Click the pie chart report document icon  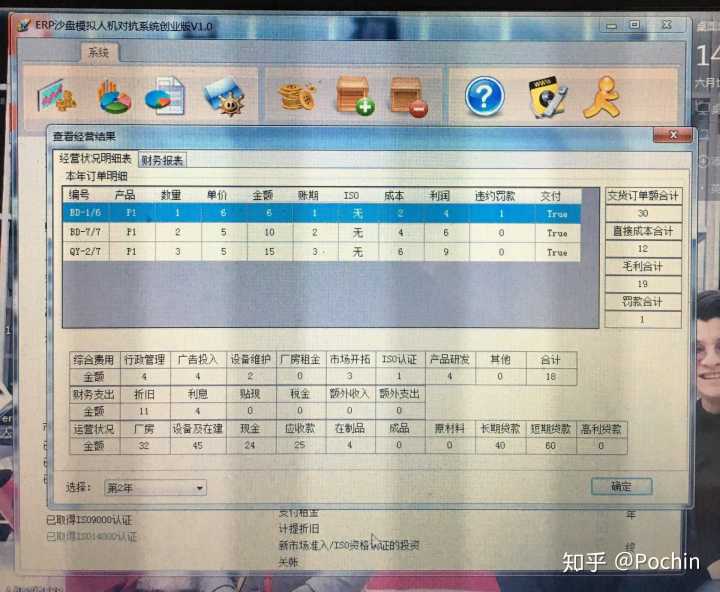coord(165,96)
